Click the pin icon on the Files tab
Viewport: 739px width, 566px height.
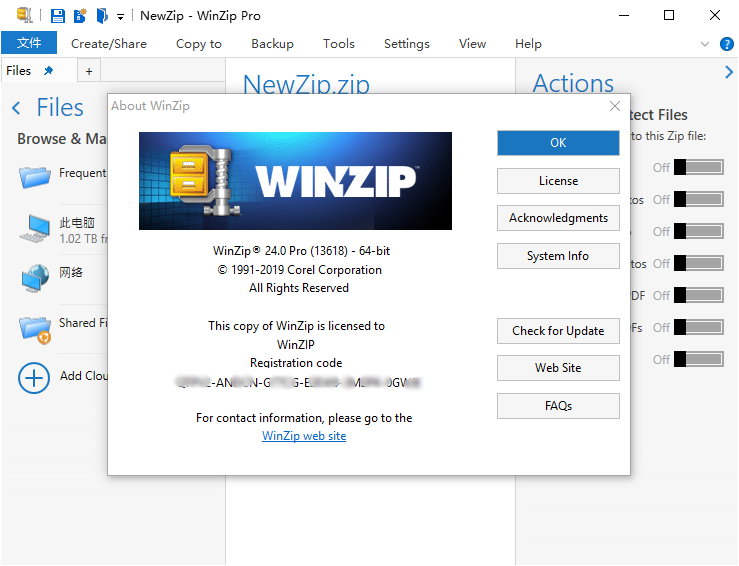(48, 71)
